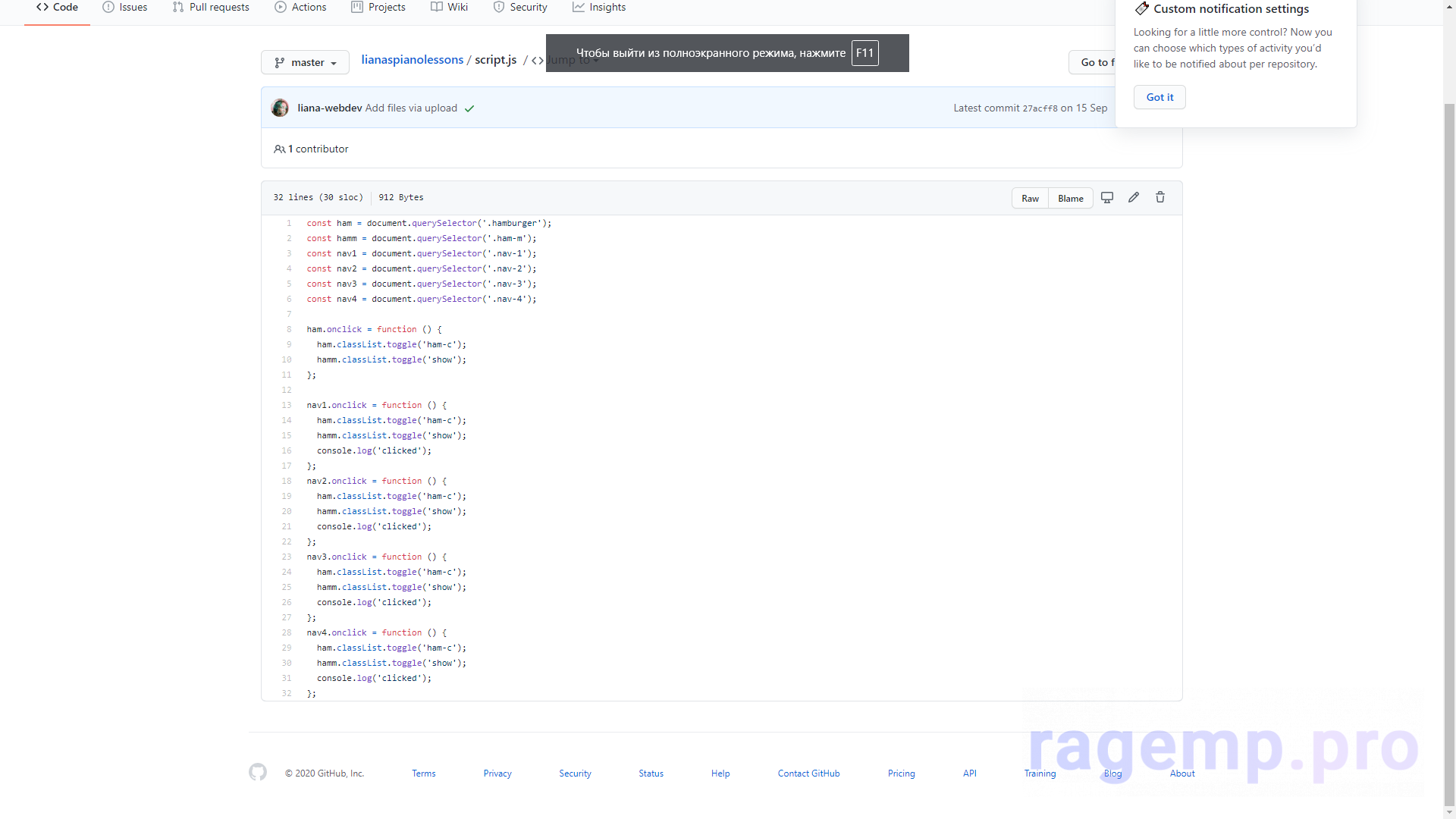Screen dimensions: 1456x819
Task: Select line number 28 in the code
Action: [287, 632]
